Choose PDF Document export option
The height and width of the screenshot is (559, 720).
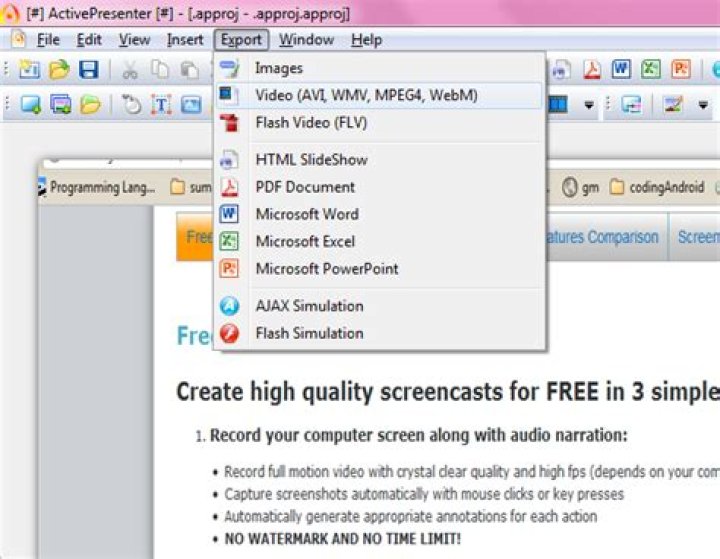click(380, 187)
